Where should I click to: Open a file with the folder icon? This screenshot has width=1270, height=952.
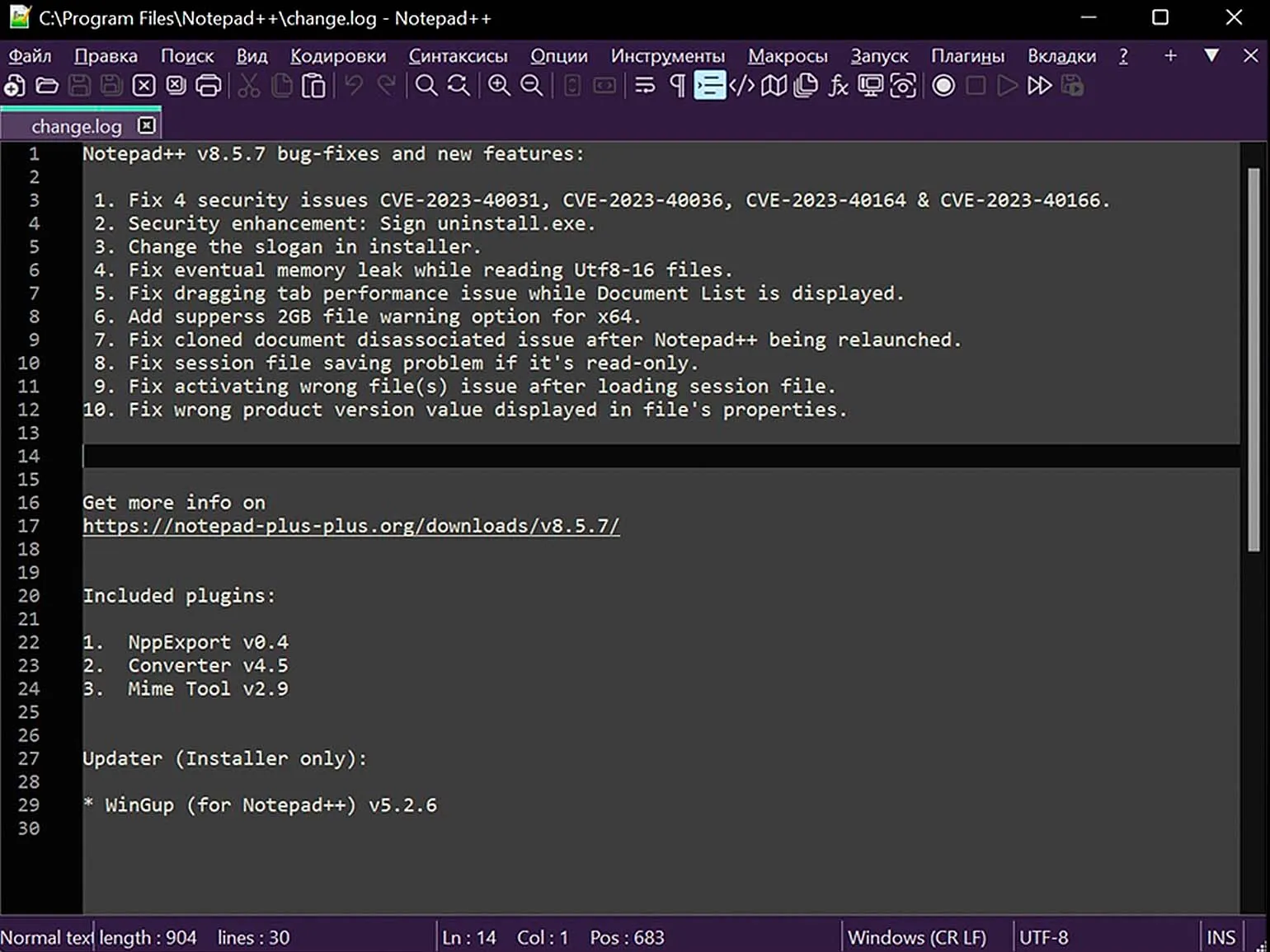(x=47, y=86)
